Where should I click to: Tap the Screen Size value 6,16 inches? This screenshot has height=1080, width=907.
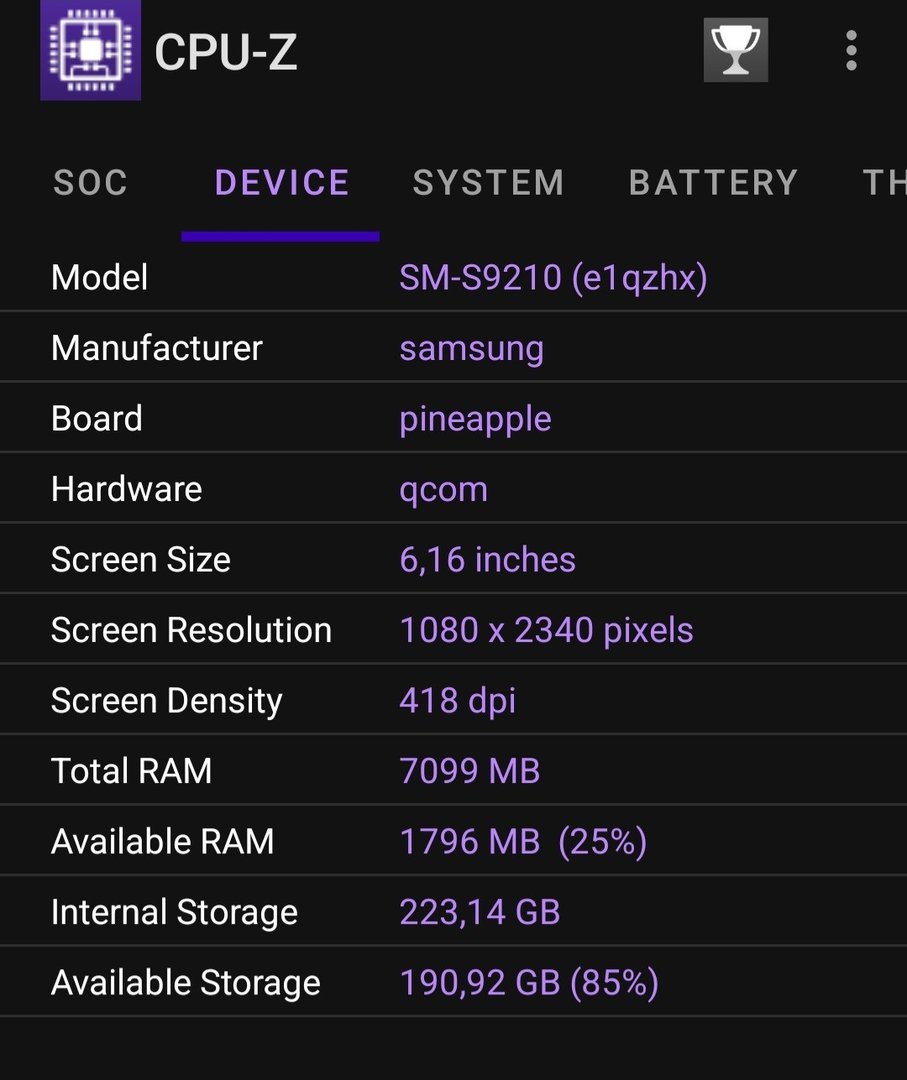[487, 560]
